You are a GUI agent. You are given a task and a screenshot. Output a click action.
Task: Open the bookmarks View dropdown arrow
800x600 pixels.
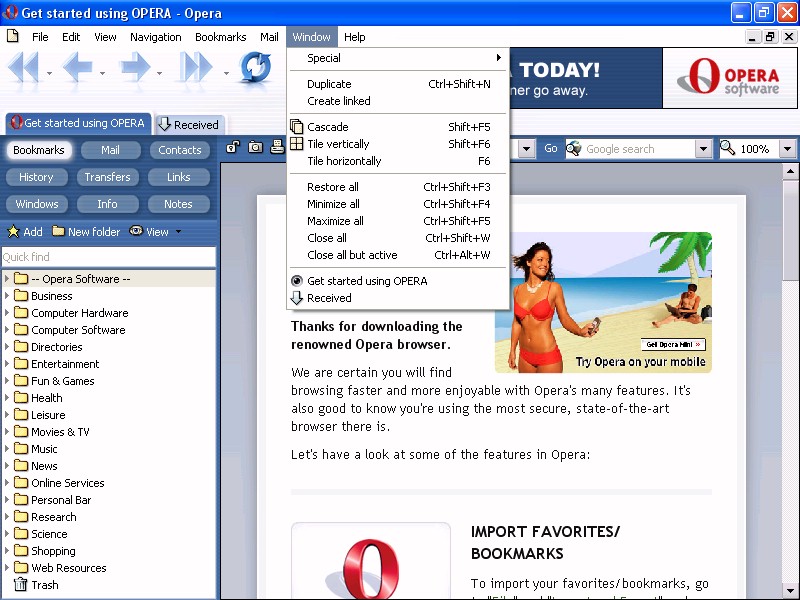(x=178, y=232)
